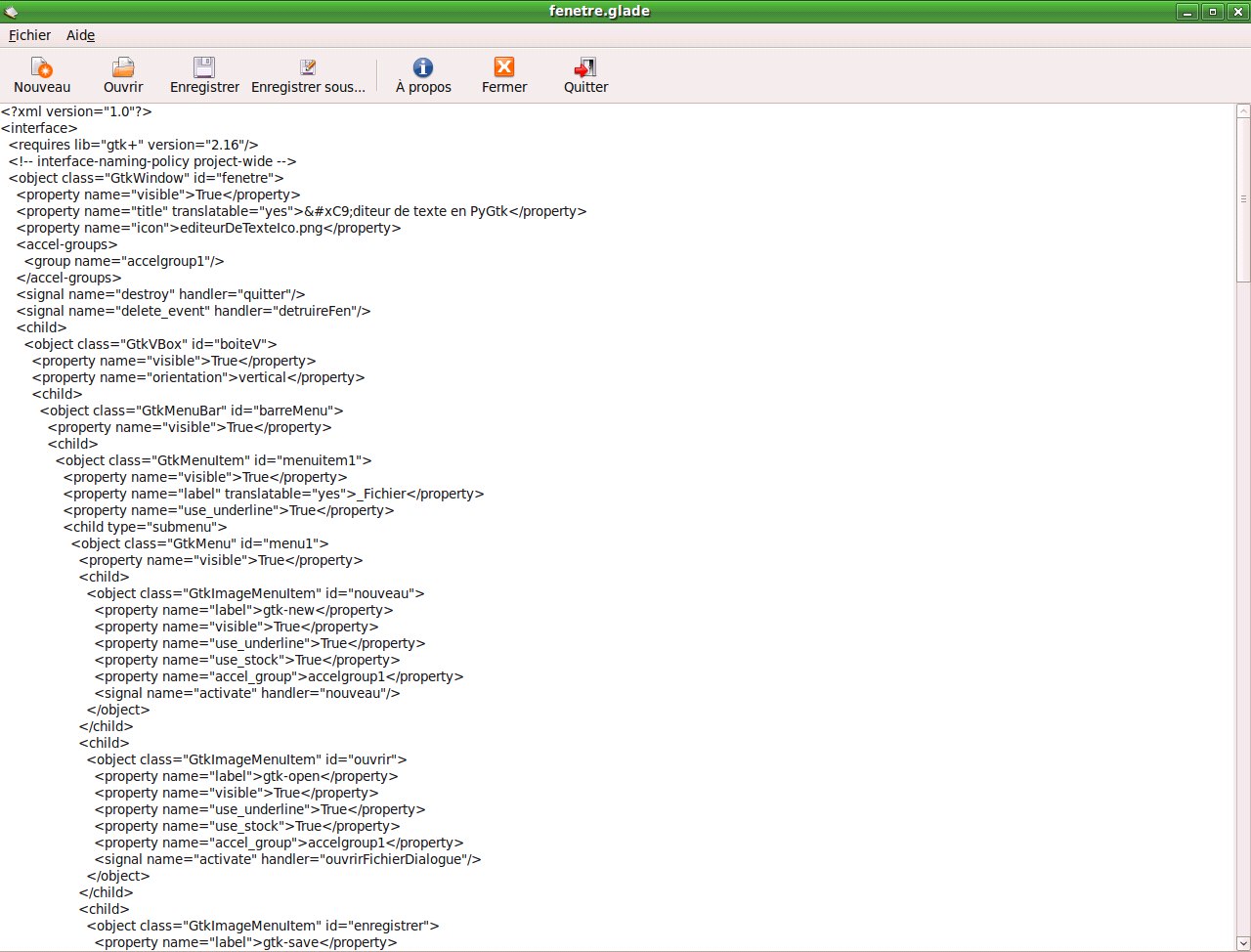This screenshot has width=1251, height=952.
Task: Open the Fichier menu
Action: click(x=29, y=35)
